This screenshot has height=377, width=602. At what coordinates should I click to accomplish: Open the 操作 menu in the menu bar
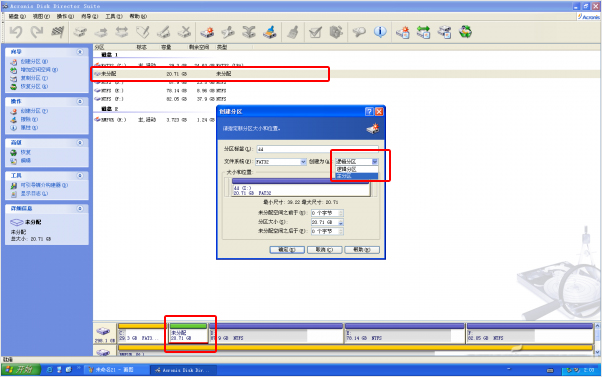click(x=65, y=17)
